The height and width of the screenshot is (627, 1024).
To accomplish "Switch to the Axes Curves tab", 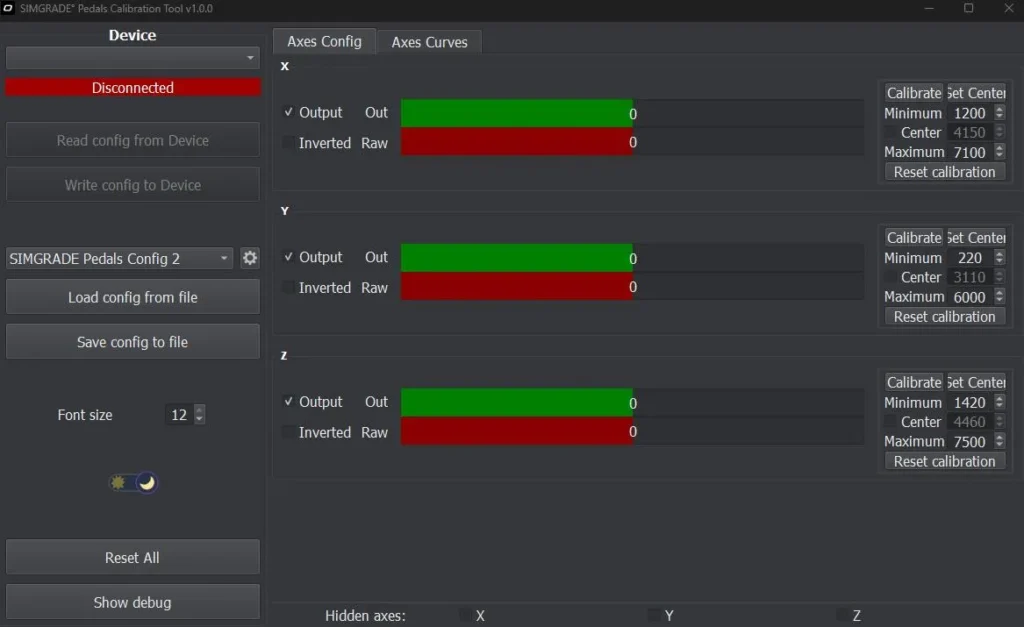I will tap(429, 42).
